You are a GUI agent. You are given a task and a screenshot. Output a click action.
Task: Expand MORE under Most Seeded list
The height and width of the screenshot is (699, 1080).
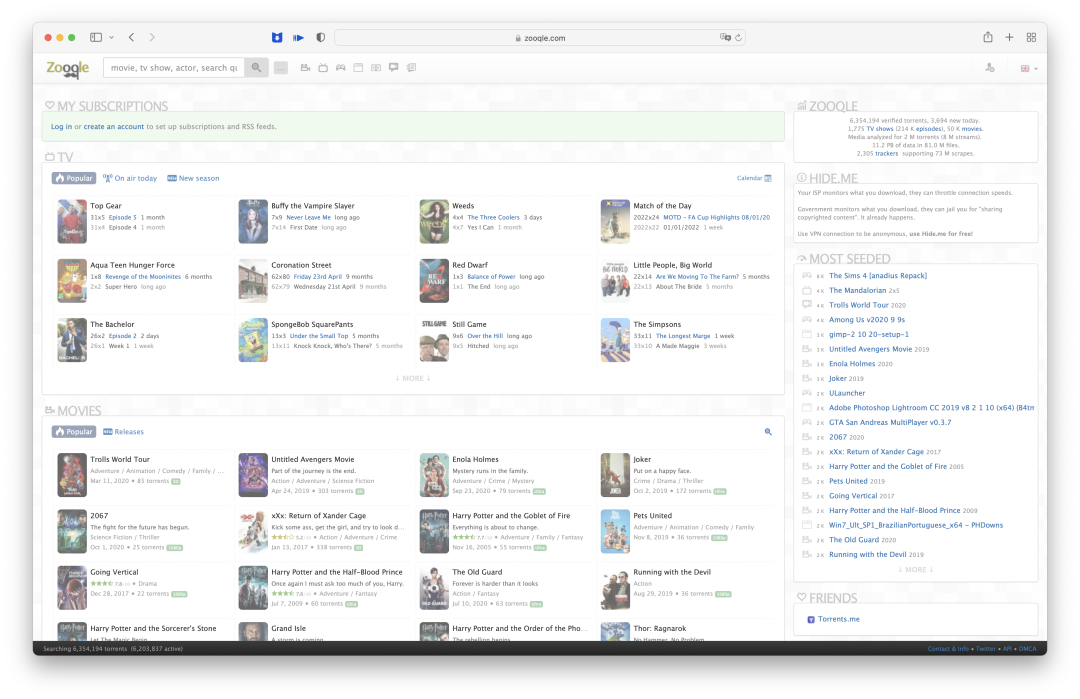(x=916, y=570)
